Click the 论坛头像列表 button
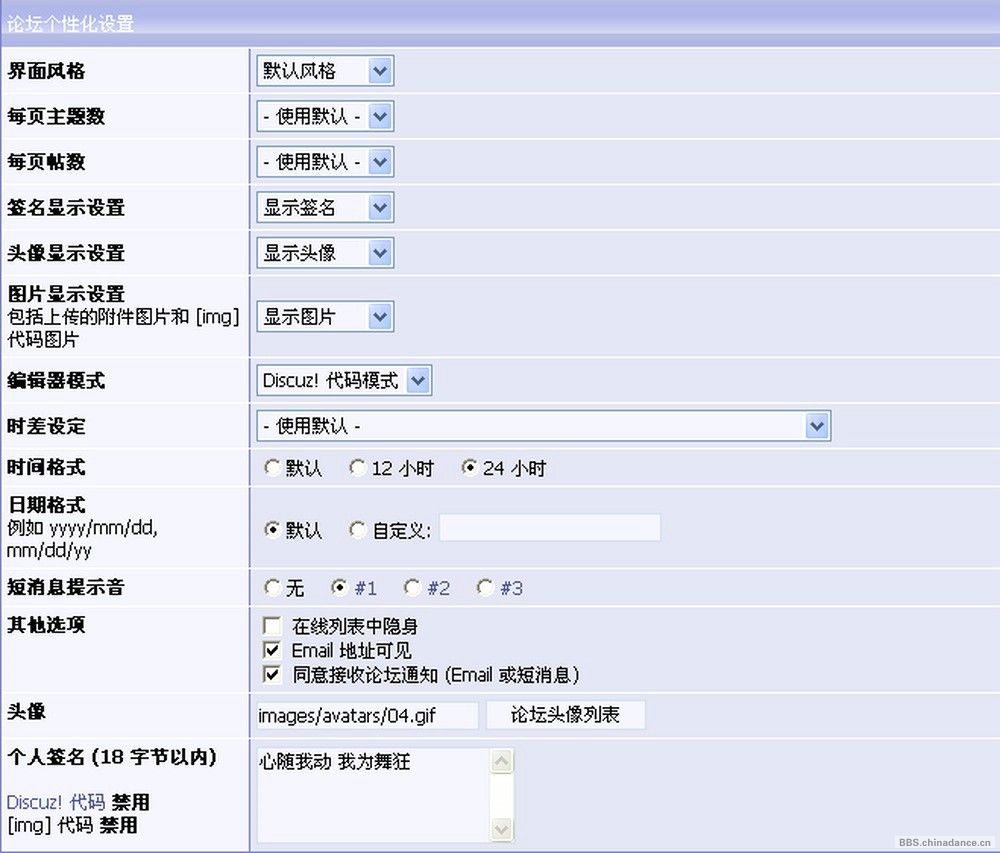The image size is (1000, 853). (565, 715)
